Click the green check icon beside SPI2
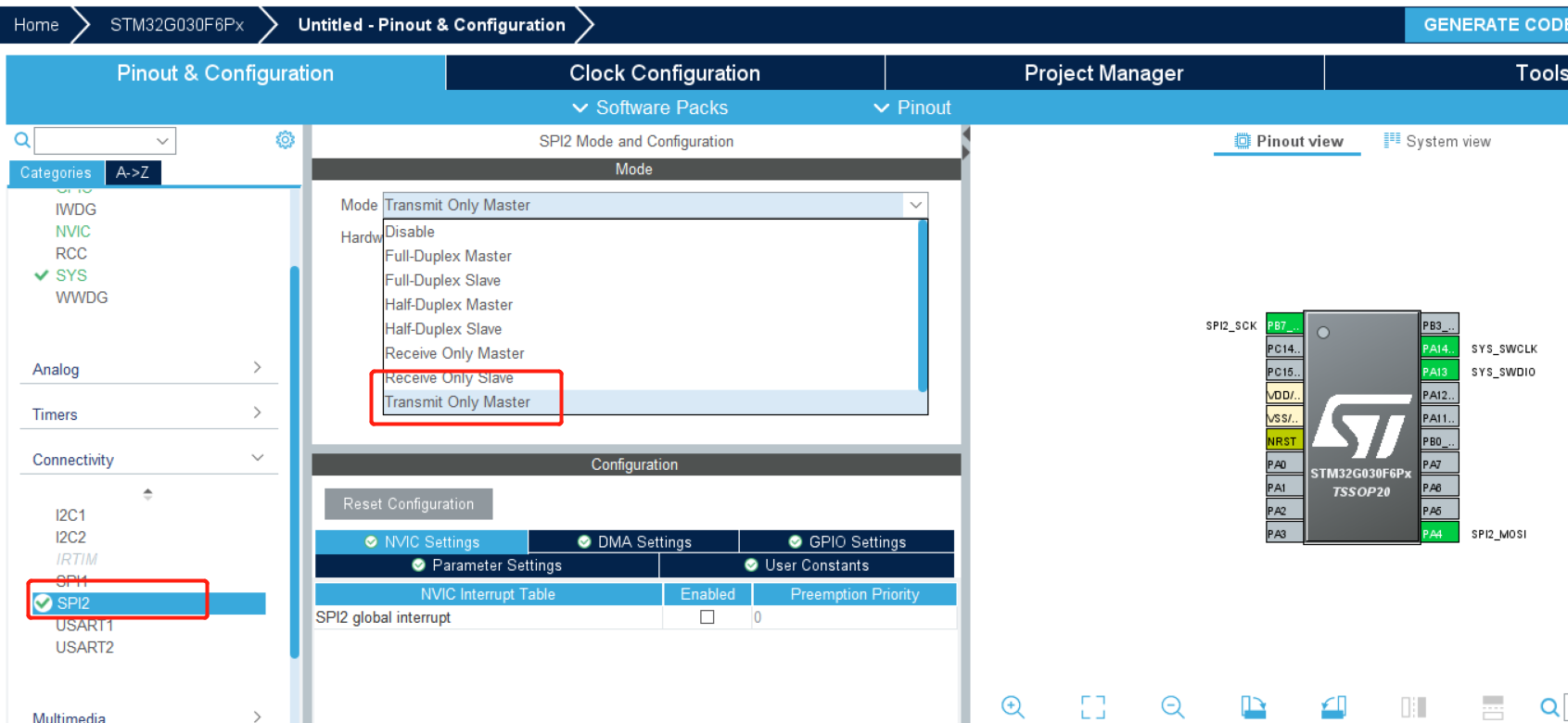 tap(43, 603)
